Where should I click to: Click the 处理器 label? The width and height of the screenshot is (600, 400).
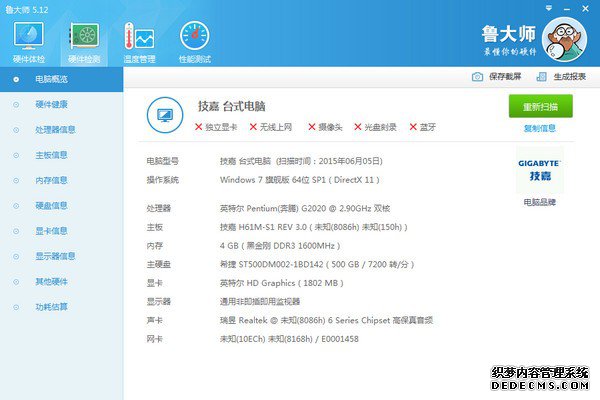point(158,208)
